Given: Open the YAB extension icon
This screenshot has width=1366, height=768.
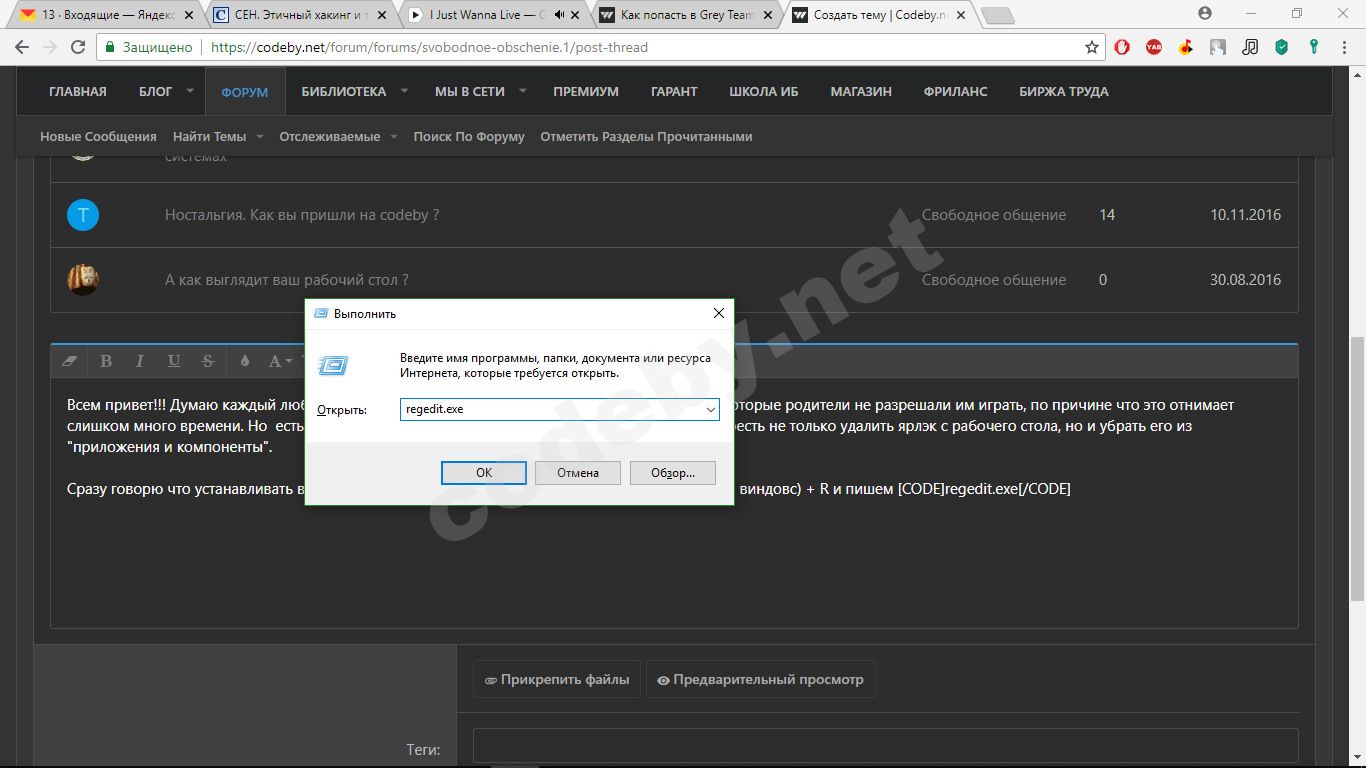Looking at the screenshot, I should point(1154,47).
